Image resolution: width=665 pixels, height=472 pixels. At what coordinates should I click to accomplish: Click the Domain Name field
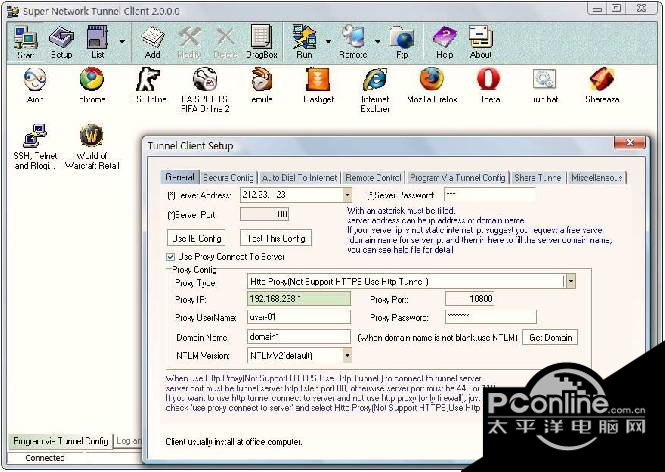click(x=299, y=337)
